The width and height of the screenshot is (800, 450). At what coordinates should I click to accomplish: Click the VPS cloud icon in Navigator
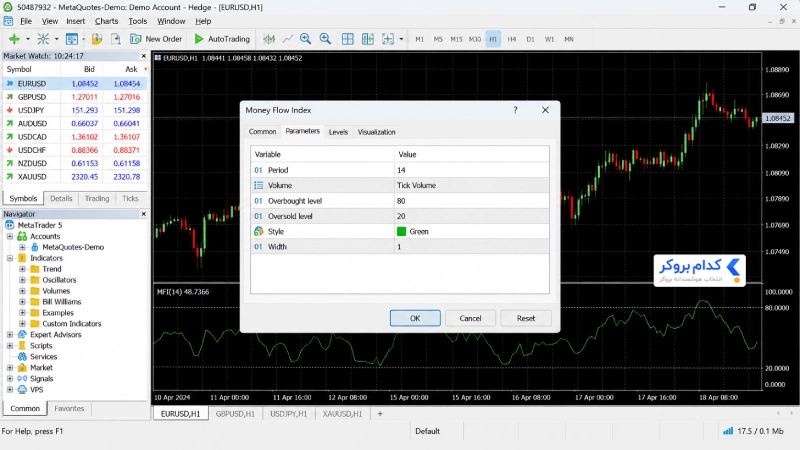pyautogui.click(x=22, y=389)
